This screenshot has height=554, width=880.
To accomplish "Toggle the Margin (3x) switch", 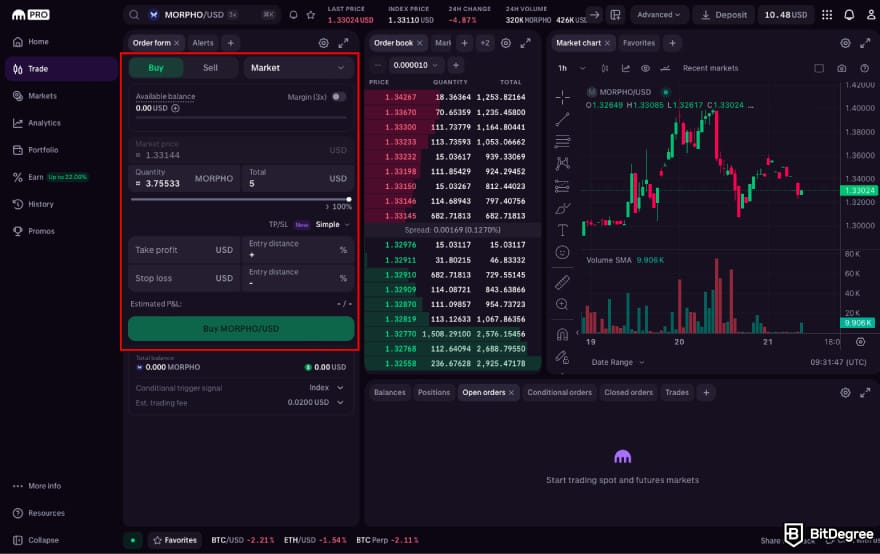I will point(338,97).
